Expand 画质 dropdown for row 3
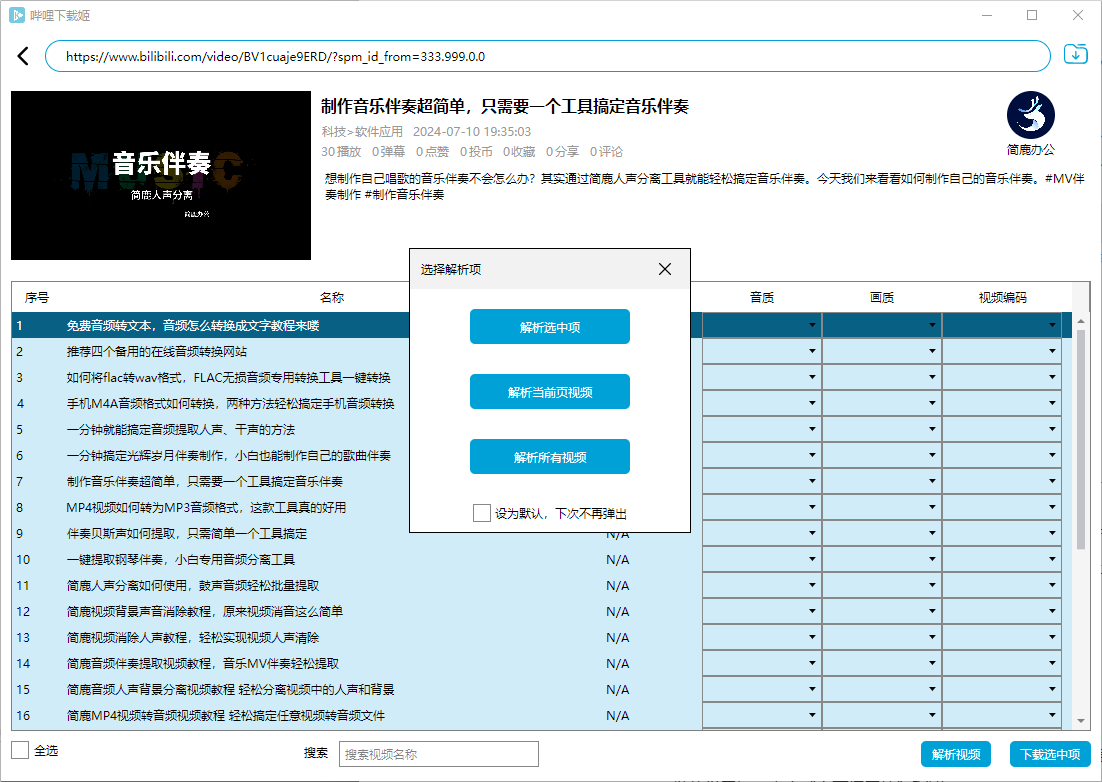The width and height of the screenshot is (1102, 782). click(x=882, y=377)
